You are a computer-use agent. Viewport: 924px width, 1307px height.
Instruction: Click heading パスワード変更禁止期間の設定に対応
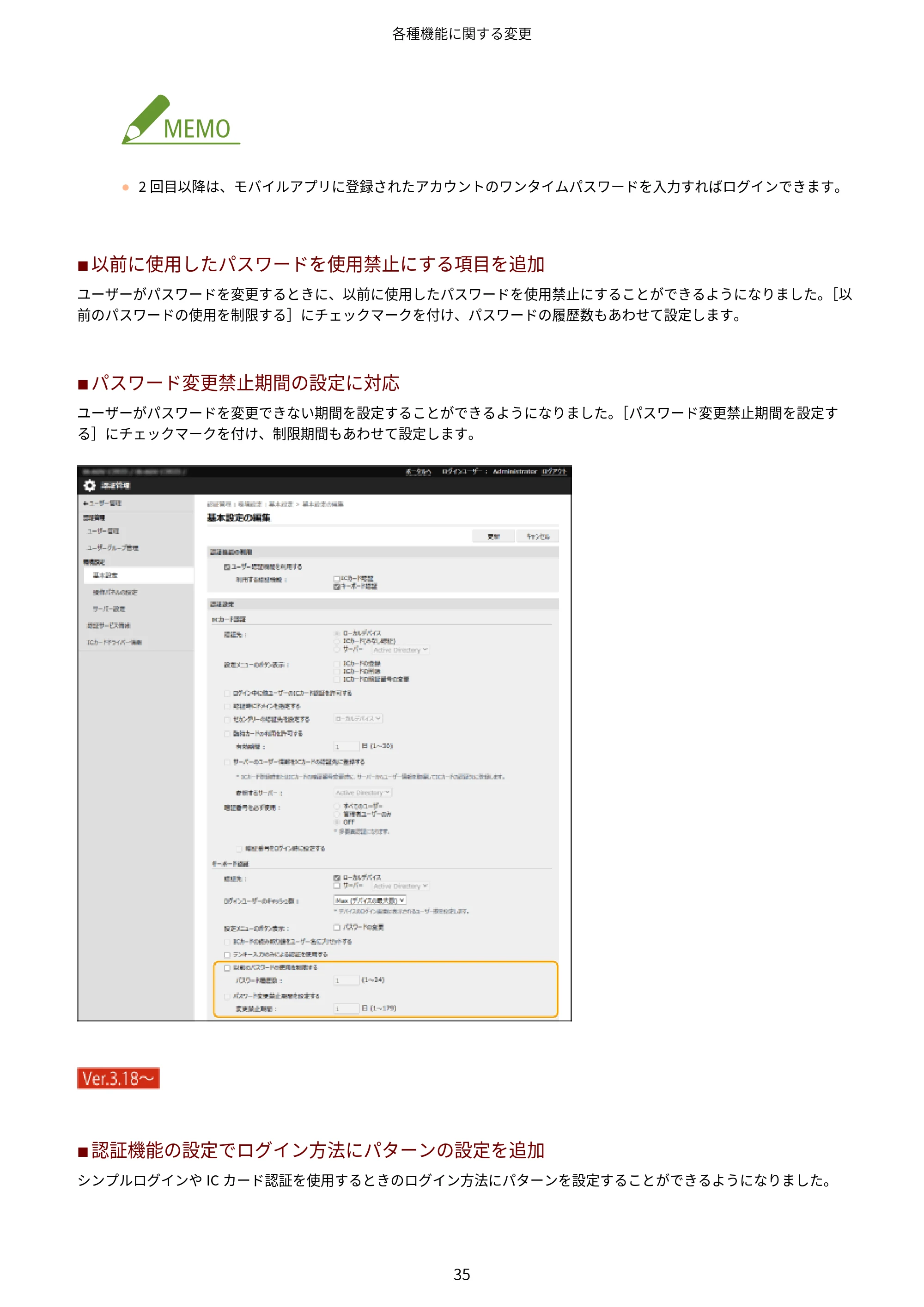[245, 383]
